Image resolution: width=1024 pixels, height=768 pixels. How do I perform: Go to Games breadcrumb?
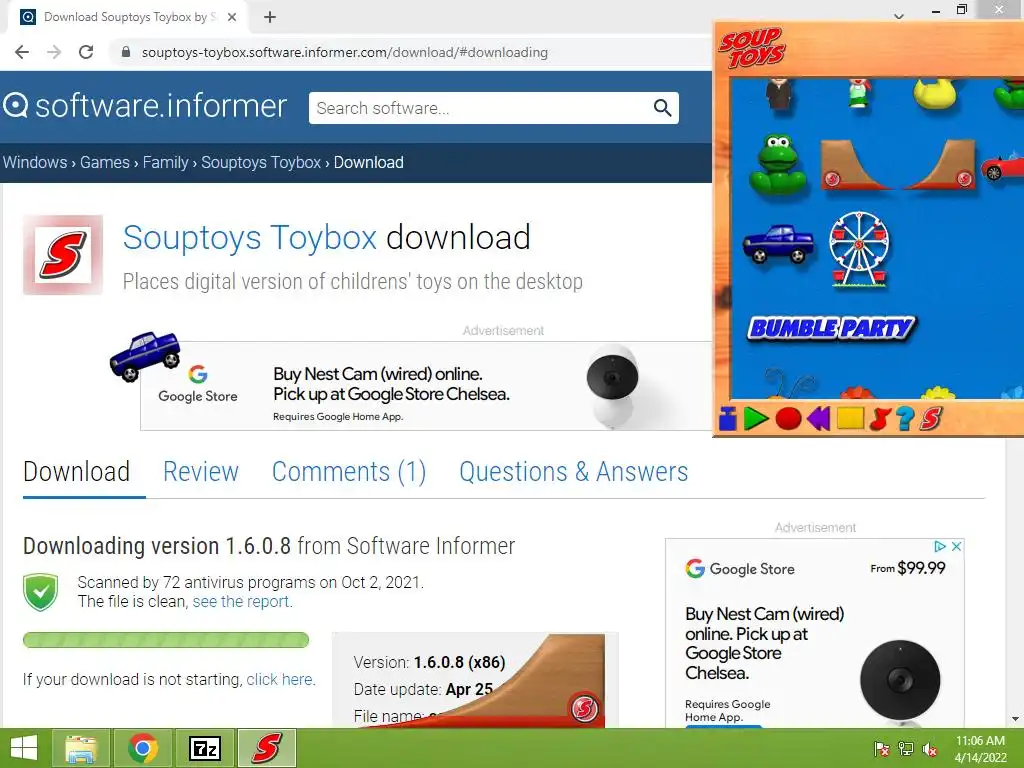click(104, 162)
